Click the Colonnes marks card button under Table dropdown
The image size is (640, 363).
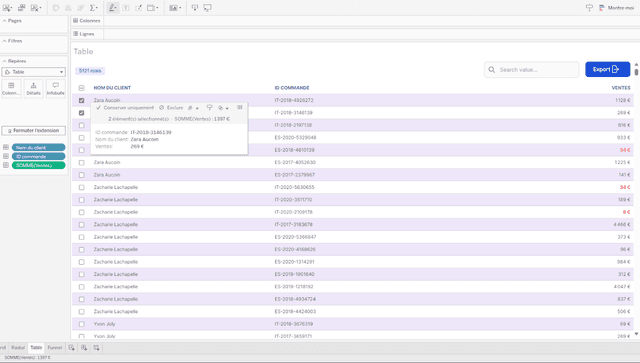(11, 89)
